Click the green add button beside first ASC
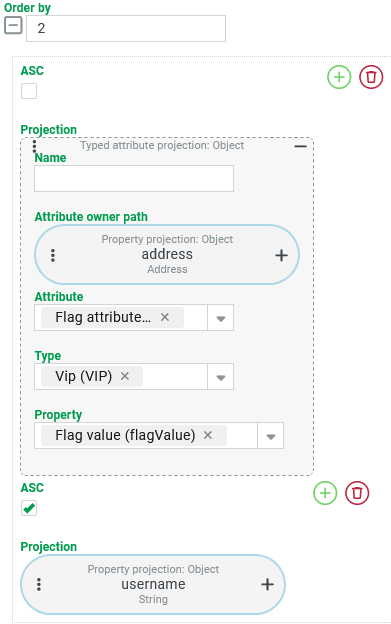Viewport: 391px width, 624px height. 339,77
